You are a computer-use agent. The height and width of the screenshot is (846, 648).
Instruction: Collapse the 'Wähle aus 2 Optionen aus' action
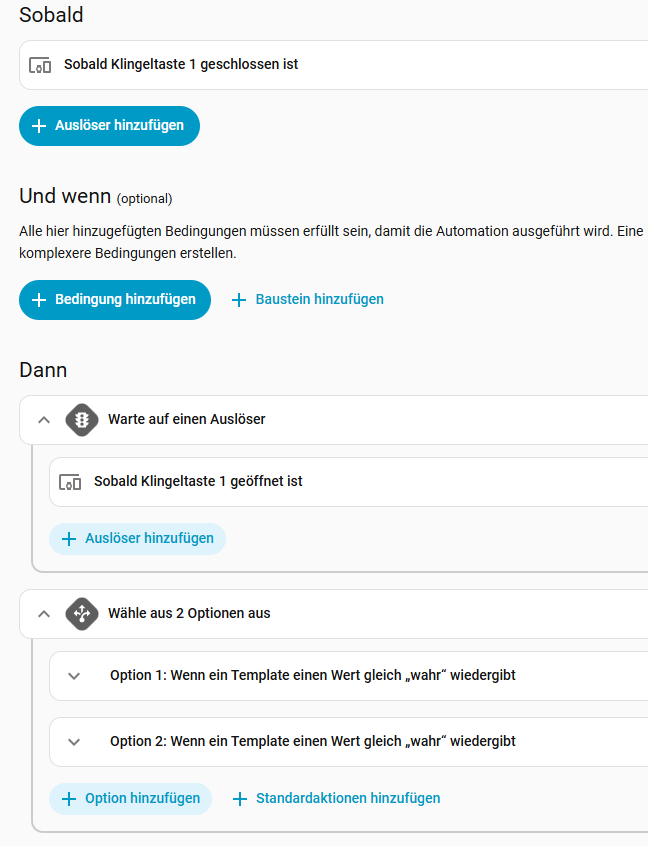[43, 614]
